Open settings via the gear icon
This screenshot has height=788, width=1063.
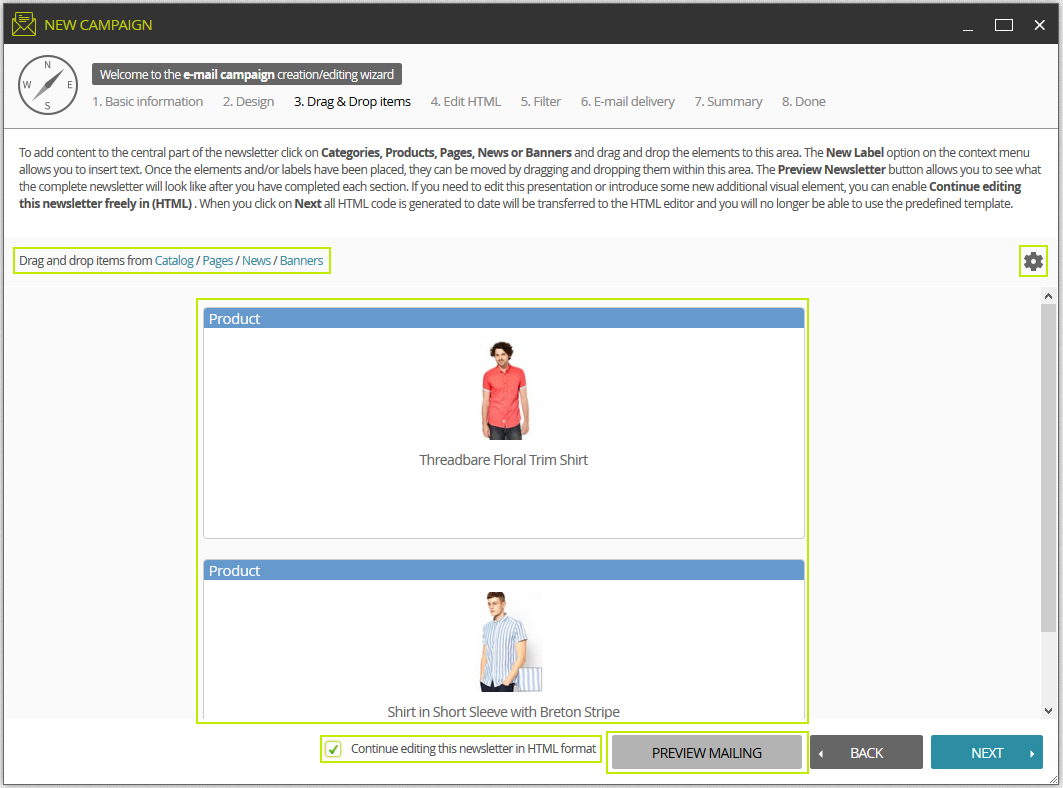click(1032, 261)
